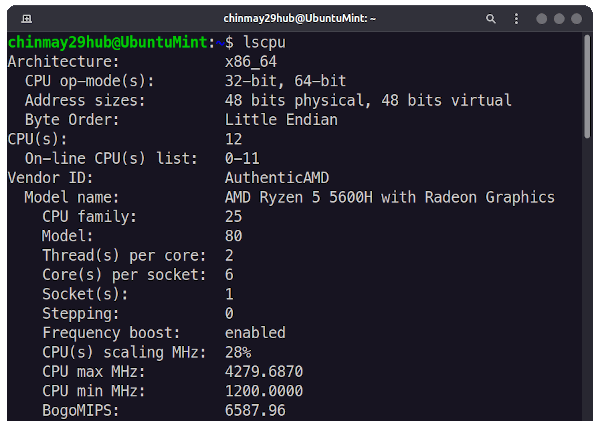The width and height of the screenshot is (600, 437).
Task: Click the Little Endian value
Action: pyautogui.click(x=281, y=120)
